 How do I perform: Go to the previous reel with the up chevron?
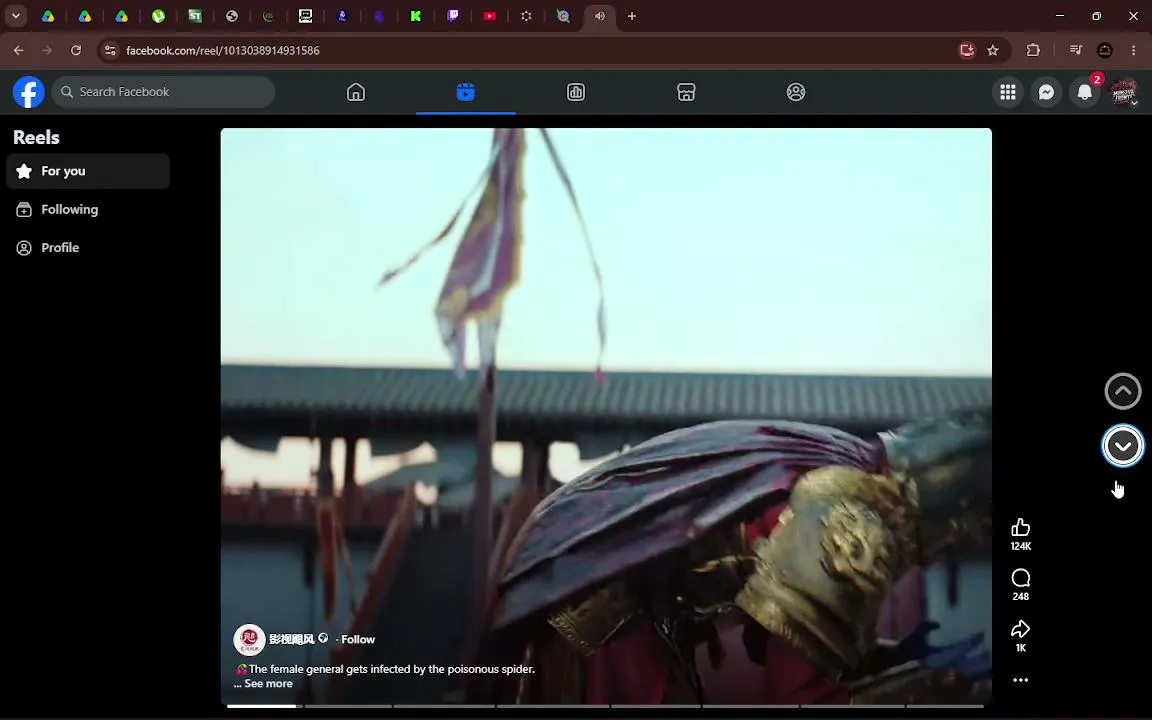1123,391
